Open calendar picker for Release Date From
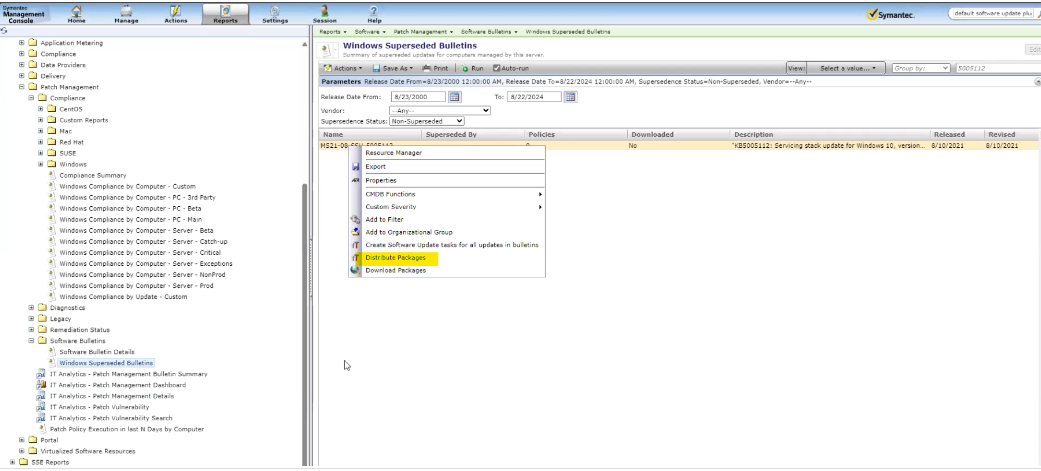 454,97
